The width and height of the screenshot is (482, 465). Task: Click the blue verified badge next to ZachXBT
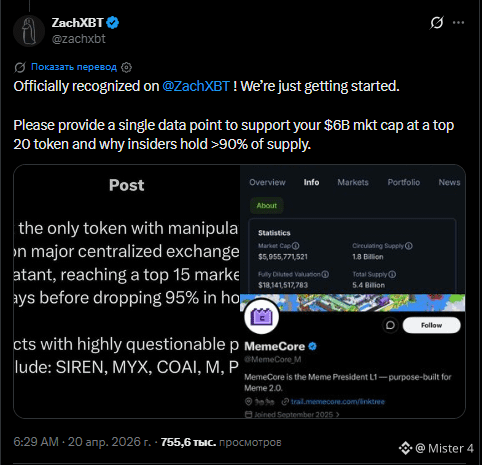point(113,23)
